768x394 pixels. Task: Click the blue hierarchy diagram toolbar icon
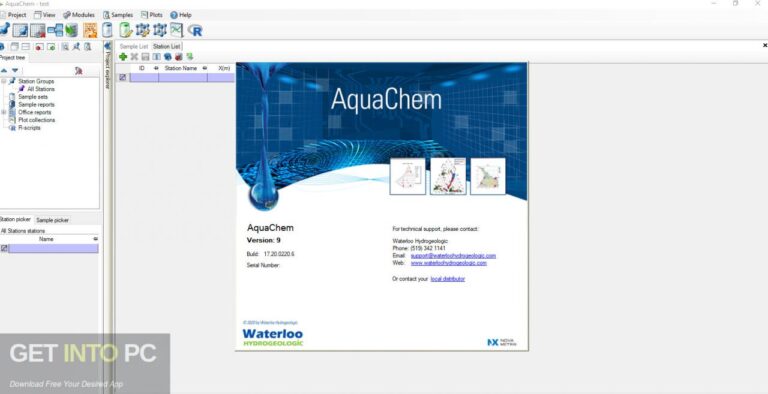pyautogui.click(x=55, y=30)
